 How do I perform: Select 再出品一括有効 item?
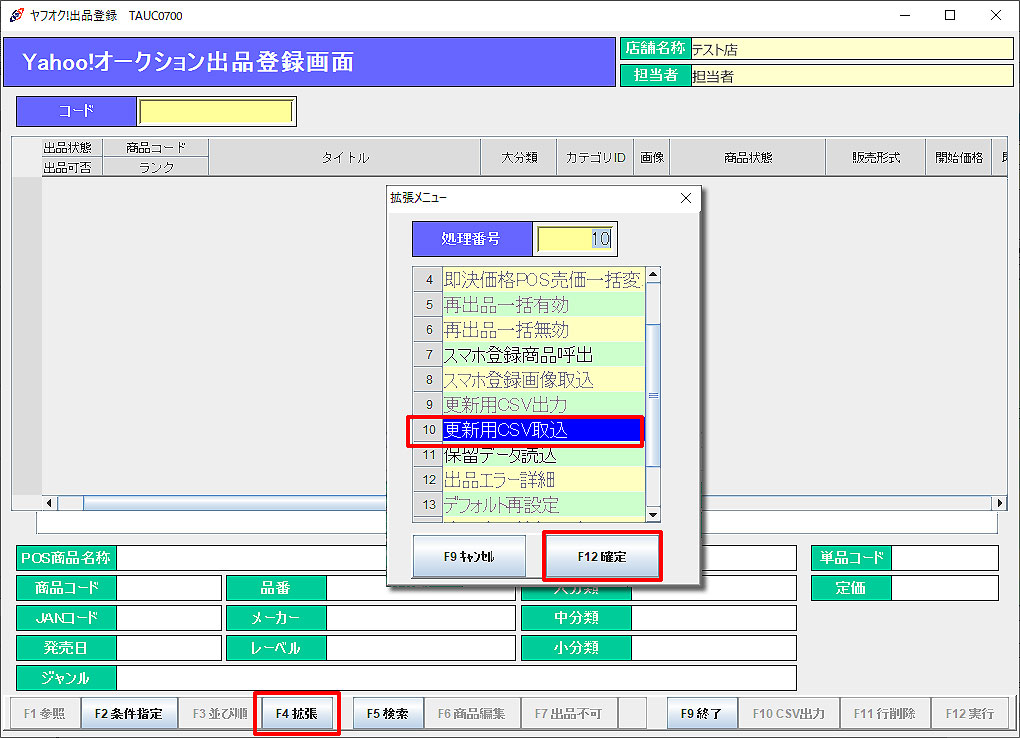coord(543,305)
